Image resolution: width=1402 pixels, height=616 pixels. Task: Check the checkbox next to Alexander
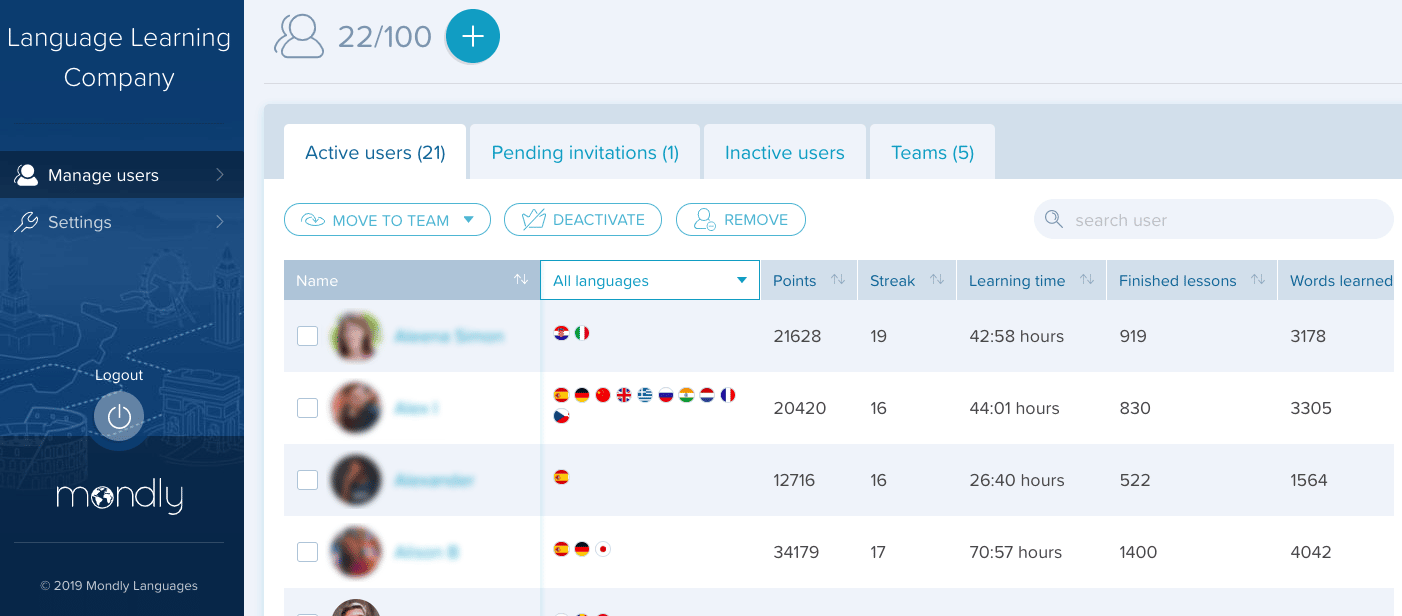point(307,480)
